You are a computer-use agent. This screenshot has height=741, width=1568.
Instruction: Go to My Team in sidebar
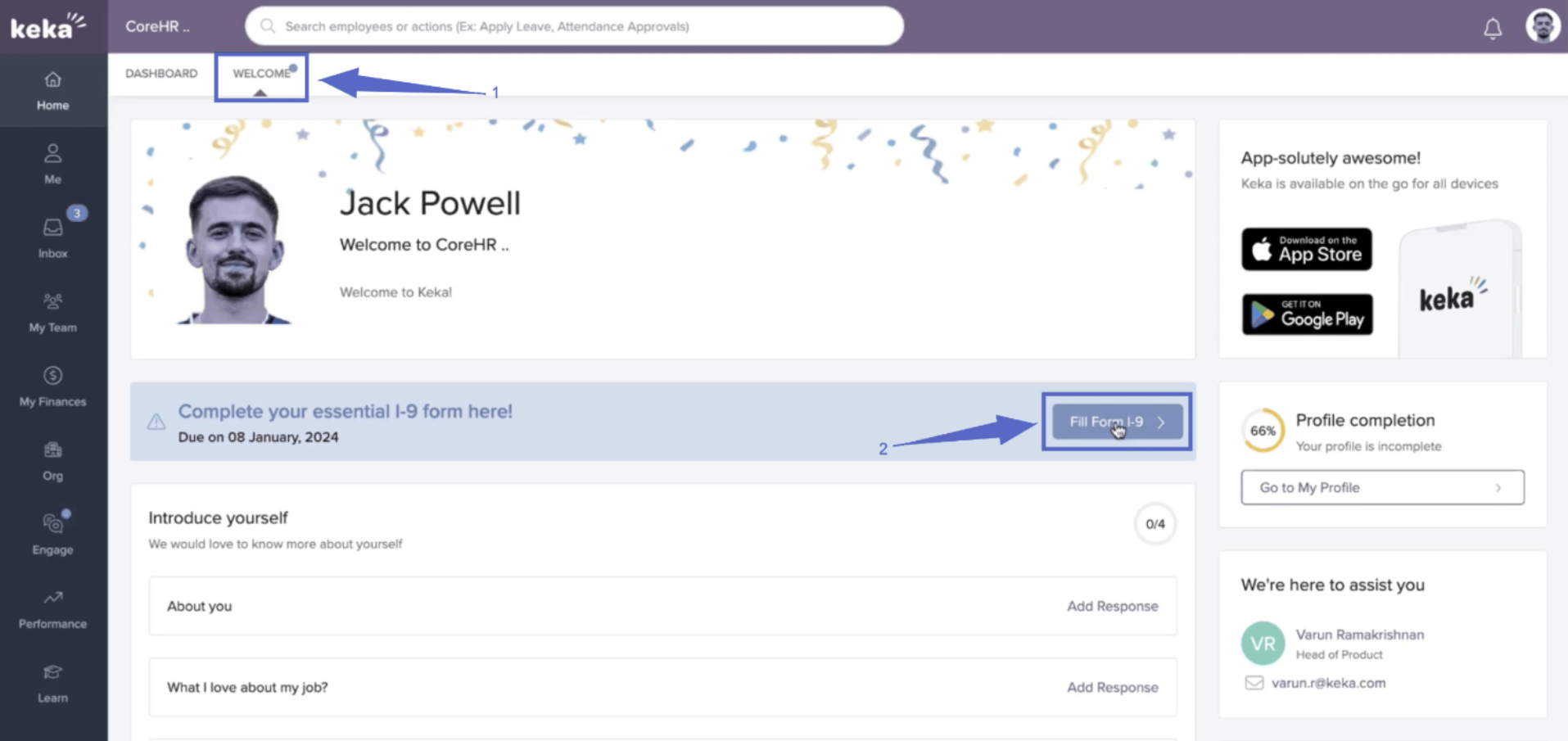[x=52, y=312]
